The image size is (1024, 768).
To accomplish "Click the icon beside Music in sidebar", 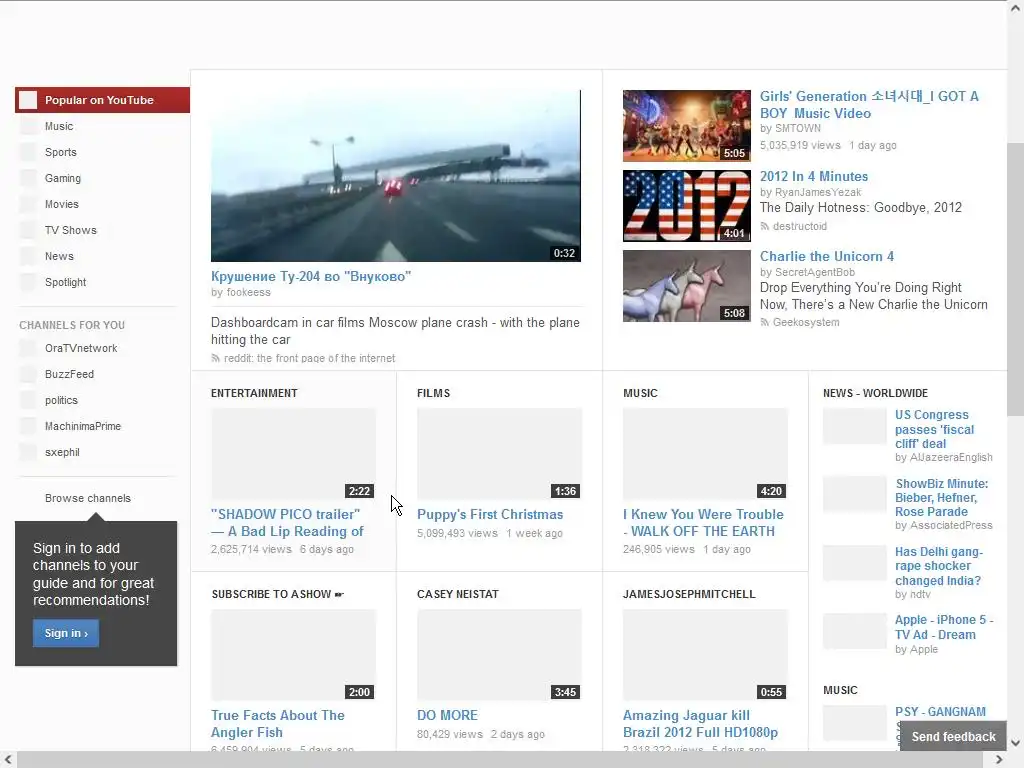I will [x=28, y=126].
